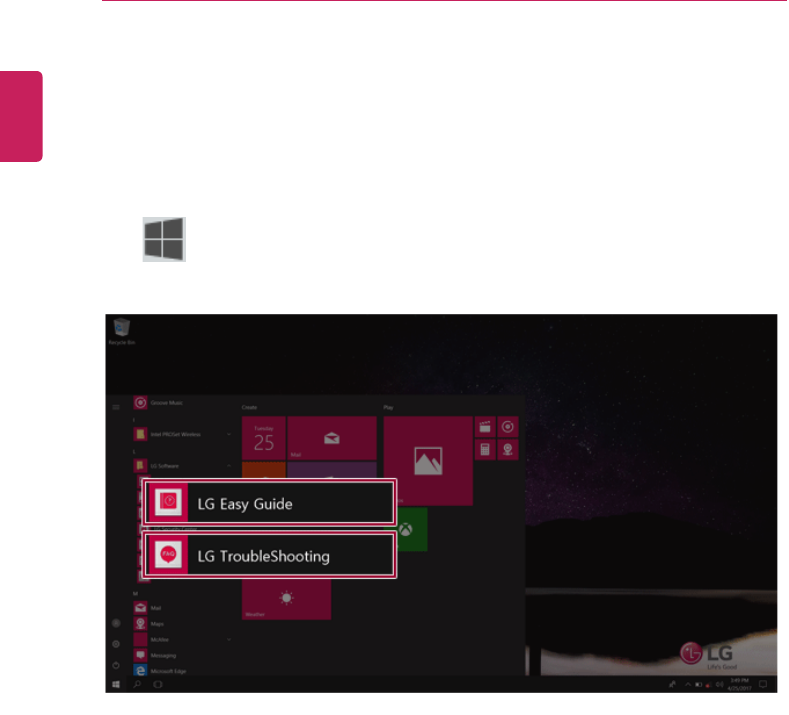Open the Mail live tile

[332, 438]
